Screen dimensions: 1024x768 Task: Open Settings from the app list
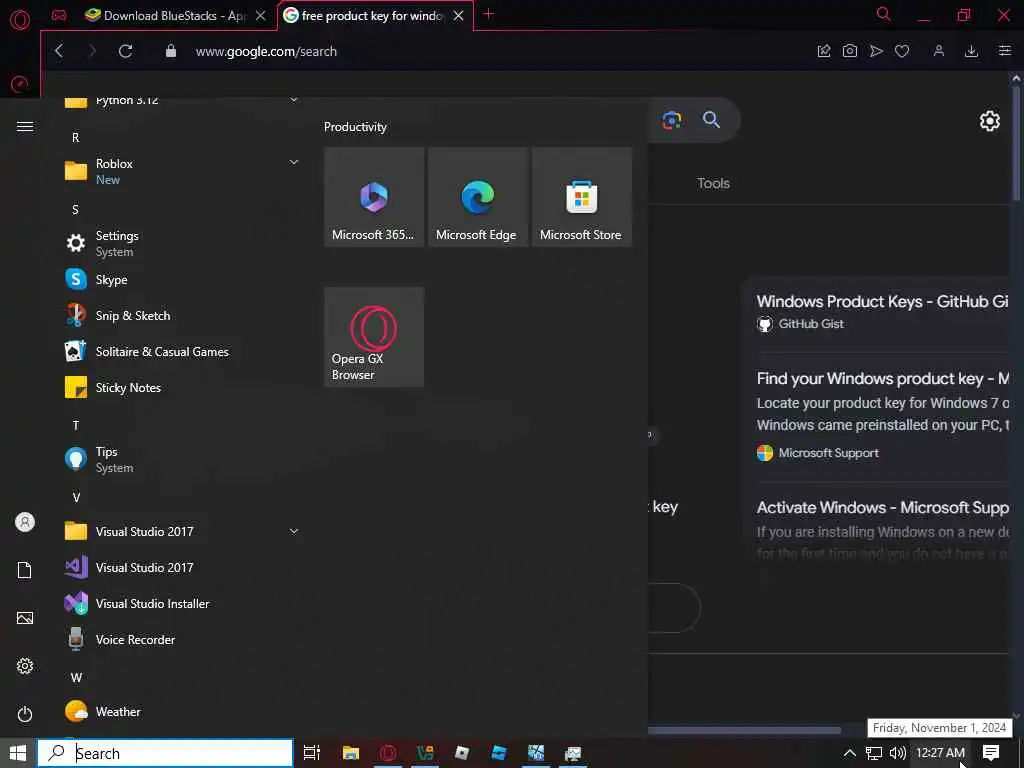click(x=180, y=243)
